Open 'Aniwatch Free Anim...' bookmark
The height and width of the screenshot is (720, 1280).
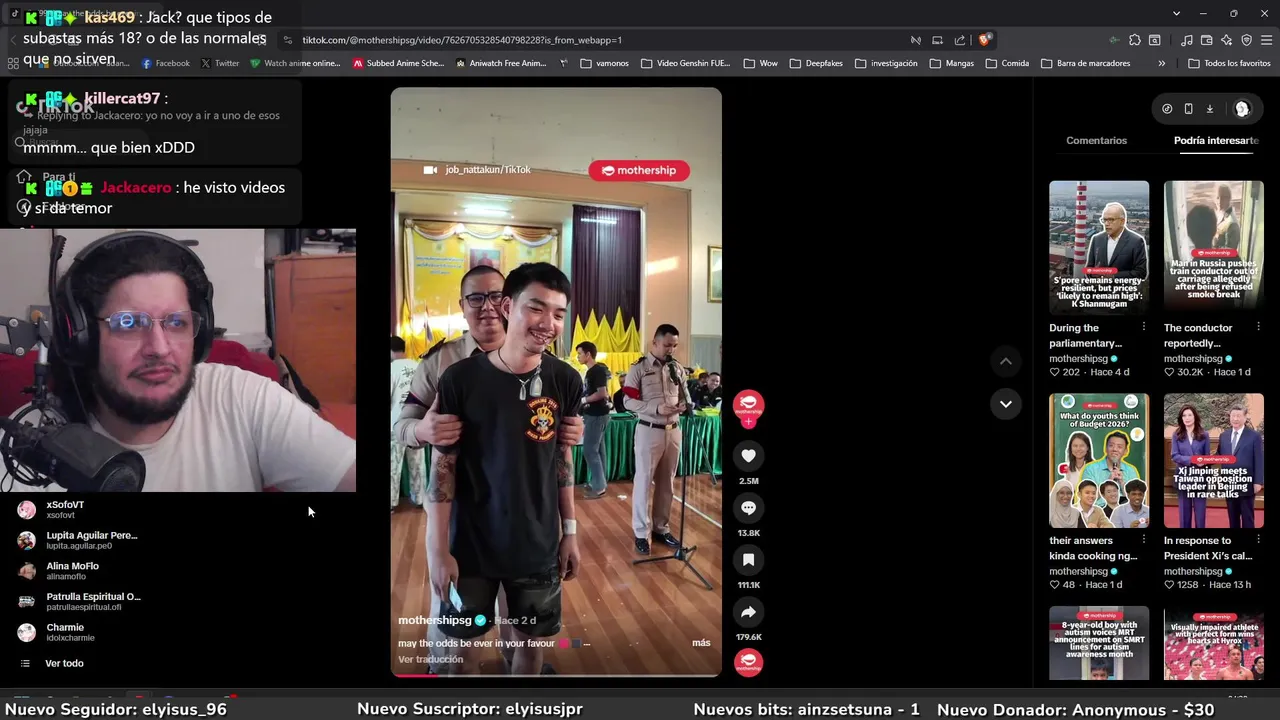(501, 63)
